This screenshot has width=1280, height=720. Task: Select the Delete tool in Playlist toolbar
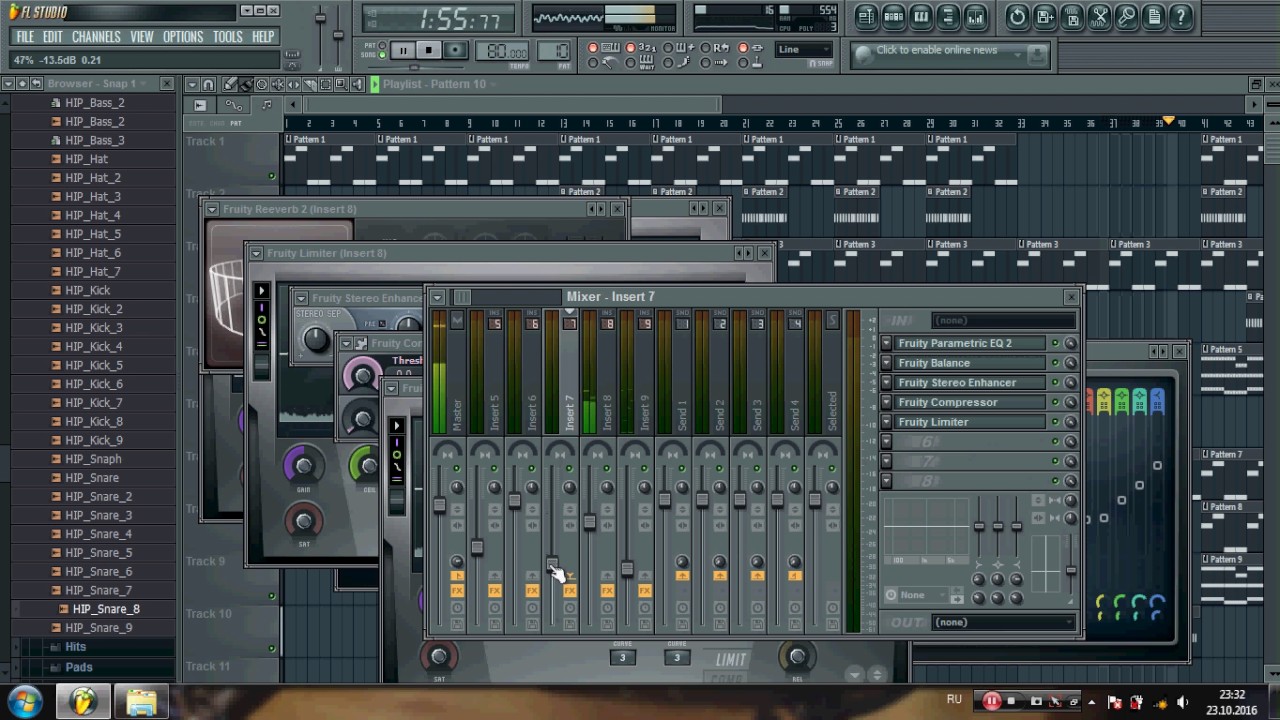[262, 84]
